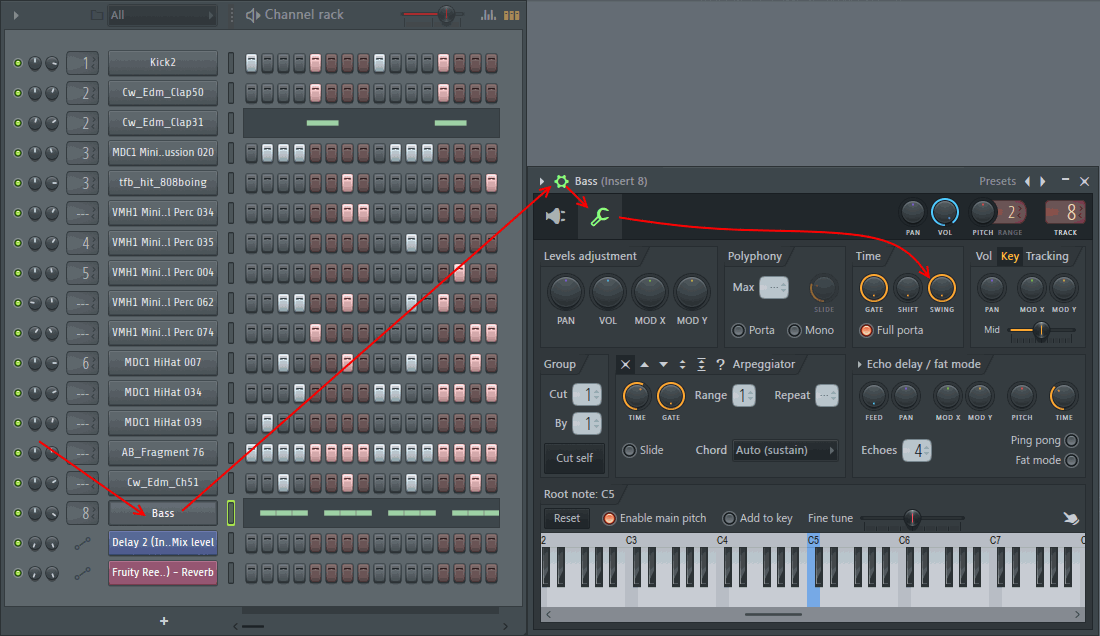Image resolution: width=1100 pixels, height=636 pixels.
Task: Select the arpeggiator up arrow direction
Action: [644, 365]
